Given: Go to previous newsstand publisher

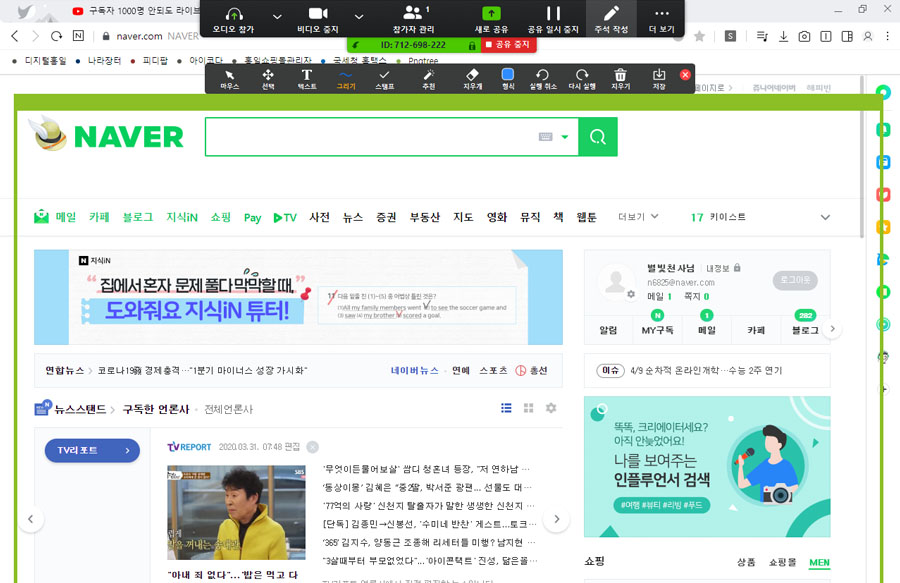Looking at the screenshot, I should (31, 519).
